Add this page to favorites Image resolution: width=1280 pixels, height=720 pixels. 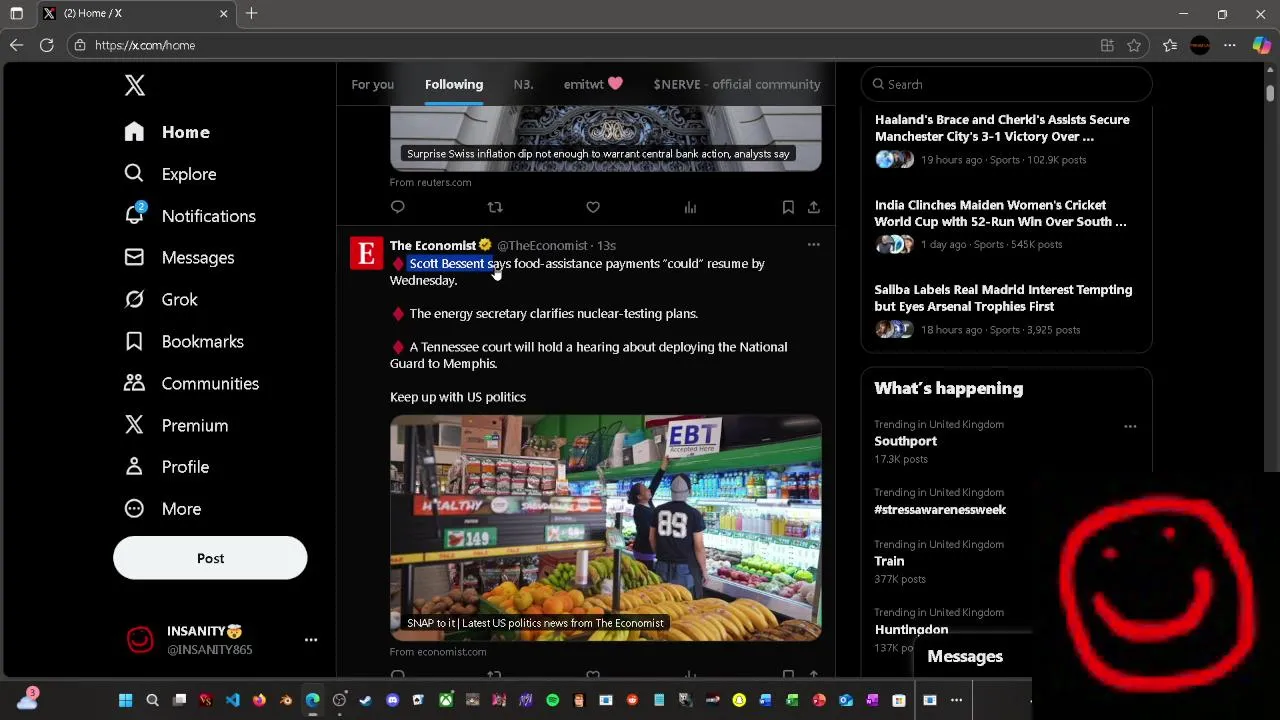(1134, 45)
